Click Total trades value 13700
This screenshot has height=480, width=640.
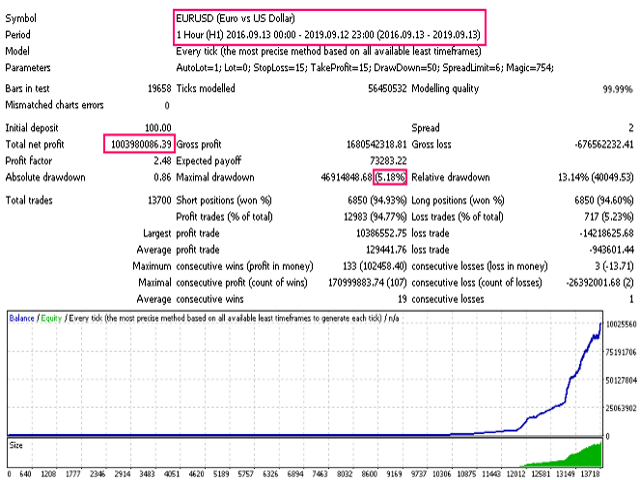point(159,200)
